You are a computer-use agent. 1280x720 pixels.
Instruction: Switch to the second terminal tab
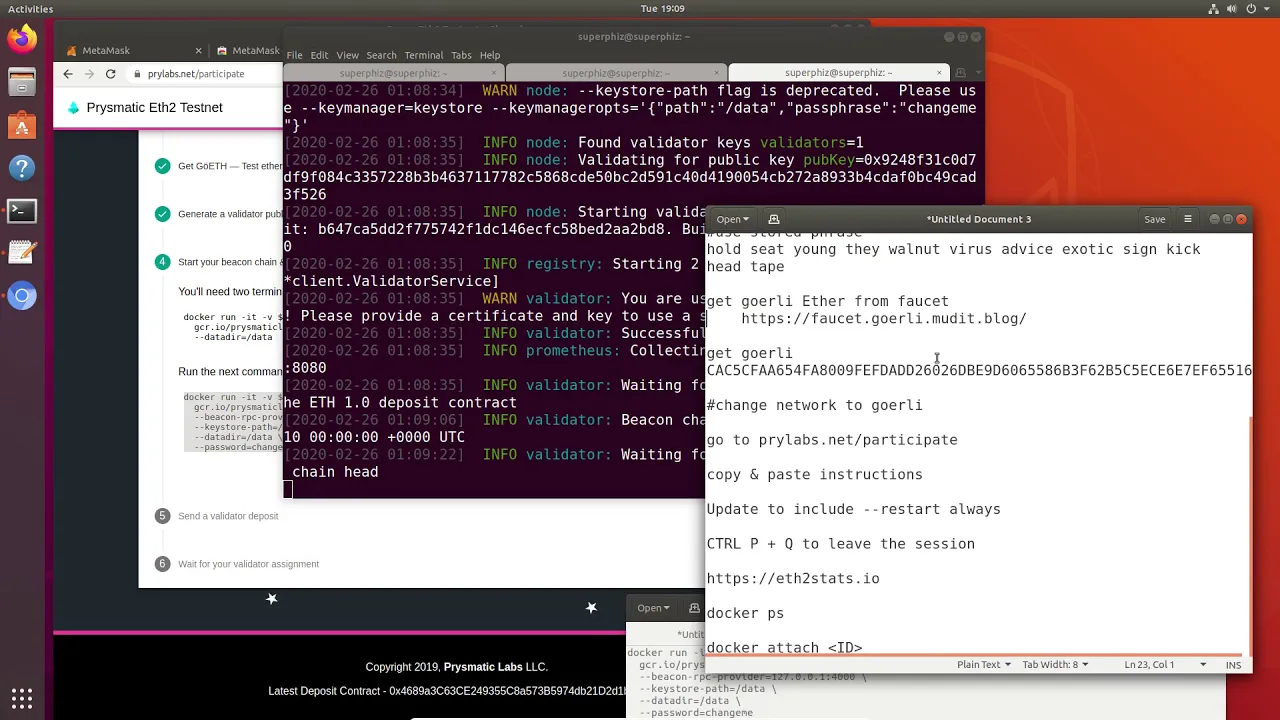(x=616, y=73)
